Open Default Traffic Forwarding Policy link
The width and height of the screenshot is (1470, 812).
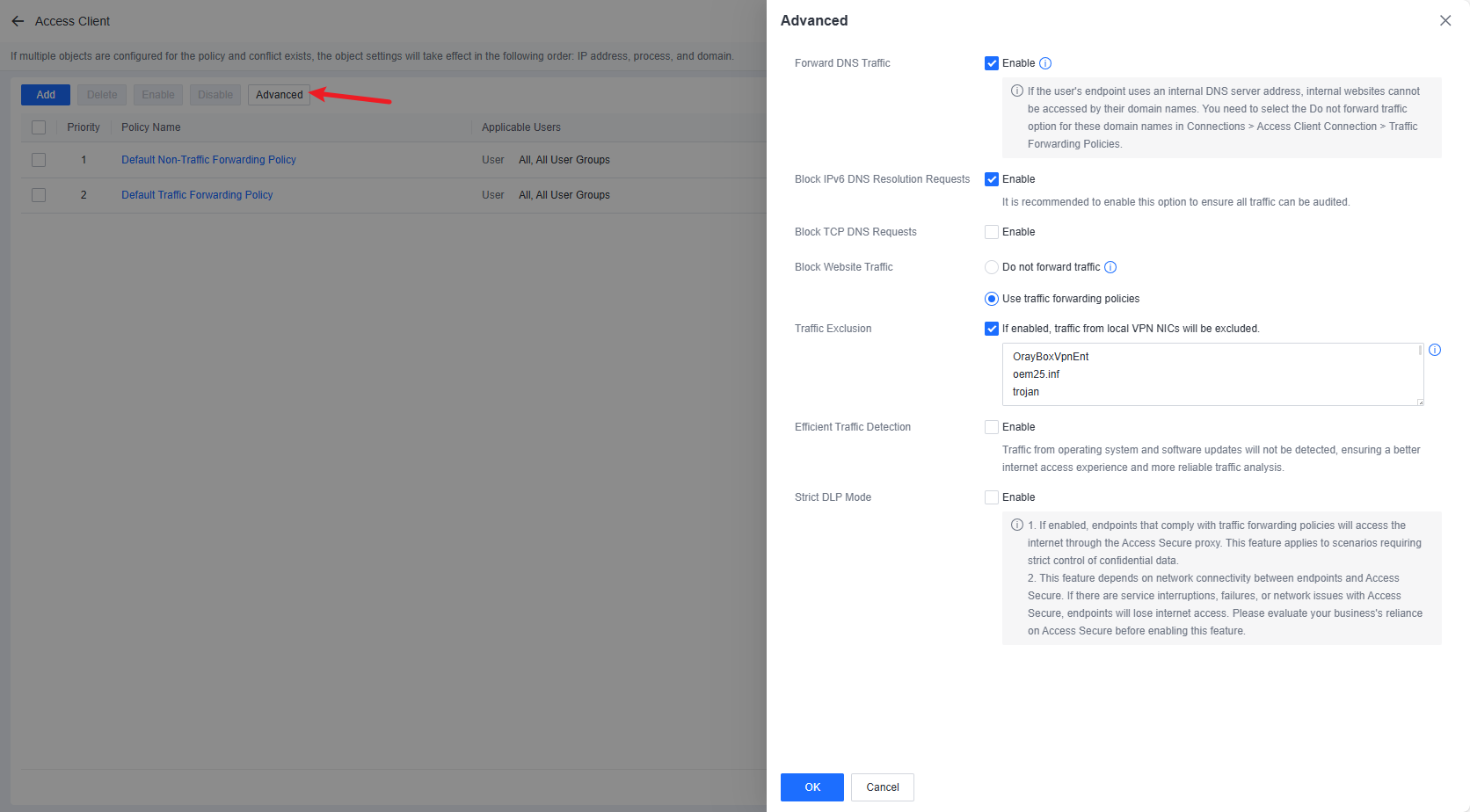coord(197,195)
